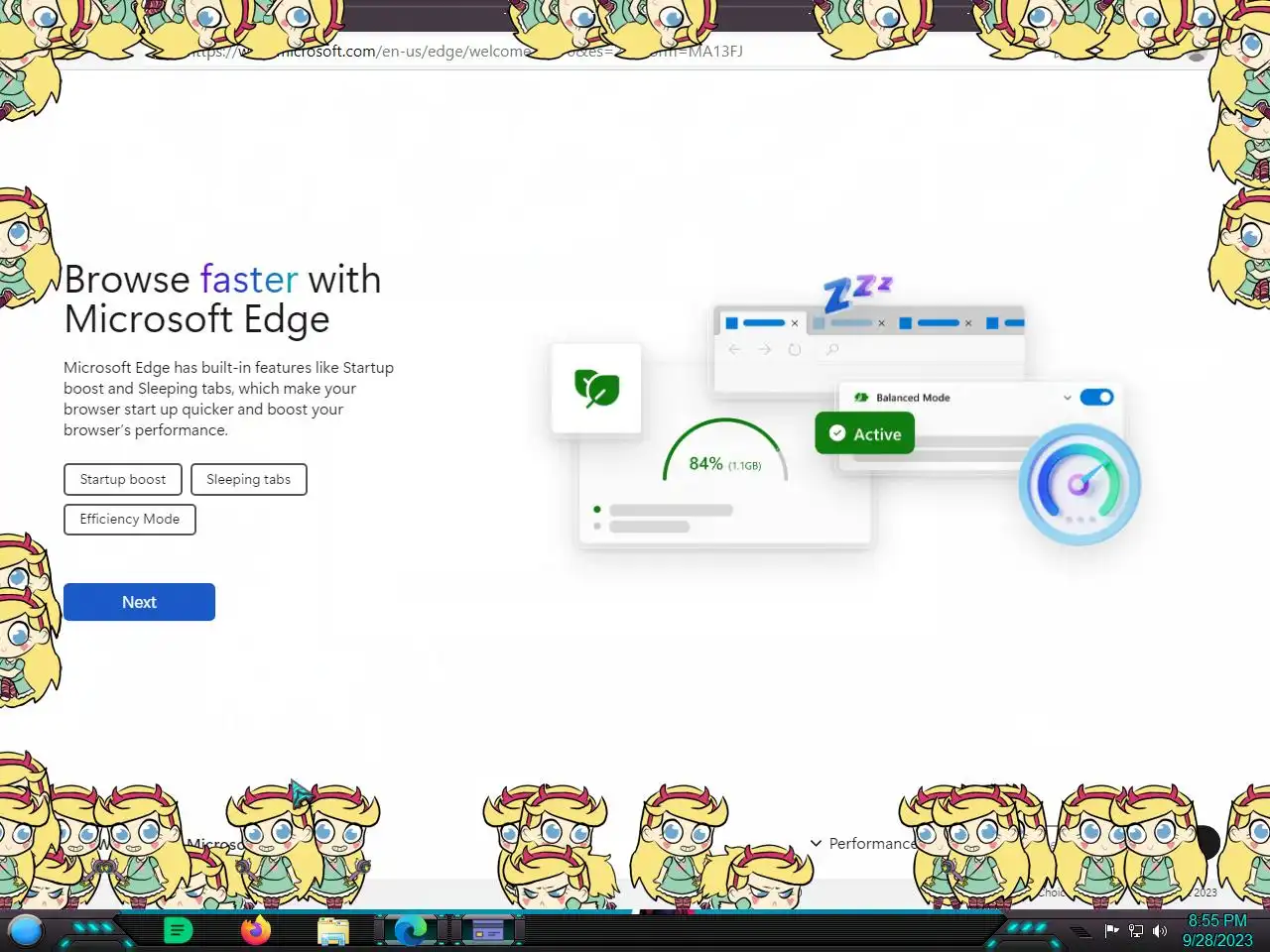
Task: Click the Edge performance illustration
Action: [846, 412]
